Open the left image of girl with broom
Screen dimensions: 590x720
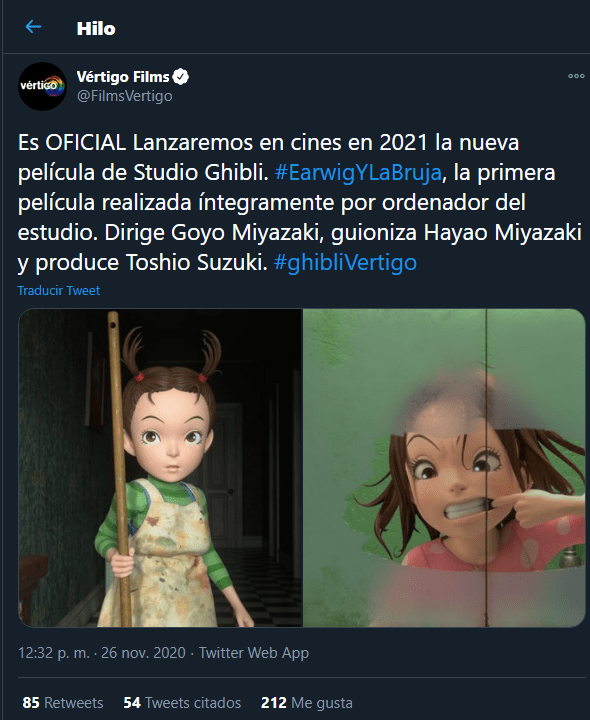coord(160,468)
